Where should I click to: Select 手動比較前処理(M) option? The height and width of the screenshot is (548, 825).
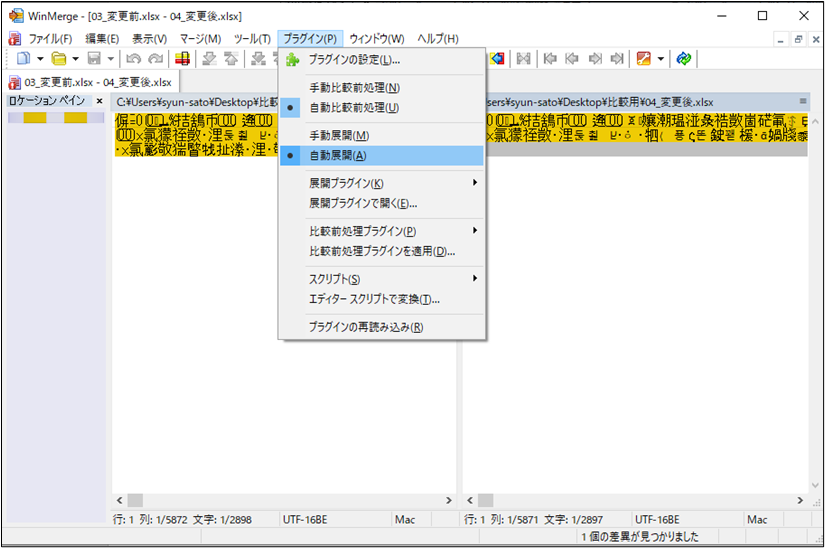click(354, 88)
